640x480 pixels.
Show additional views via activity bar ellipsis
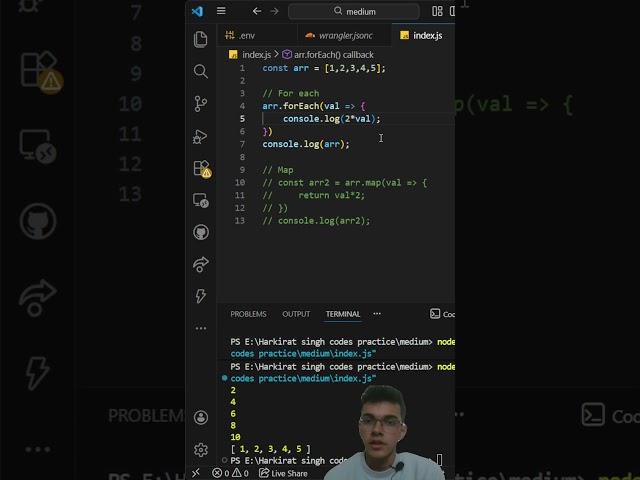(x=201, y=328)
